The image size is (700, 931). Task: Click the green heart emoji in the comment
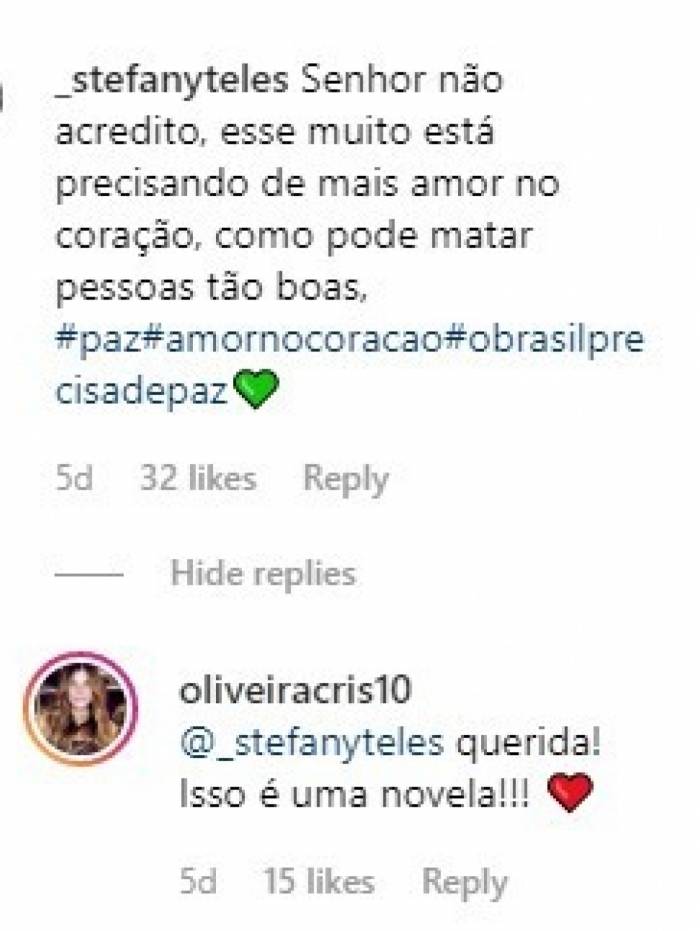pos(255,389)
